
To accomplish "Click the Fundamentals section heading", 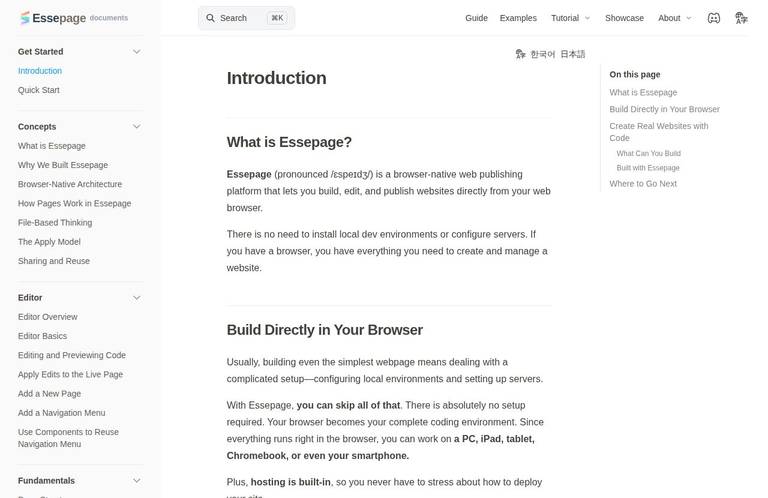I will pos(46,480).
